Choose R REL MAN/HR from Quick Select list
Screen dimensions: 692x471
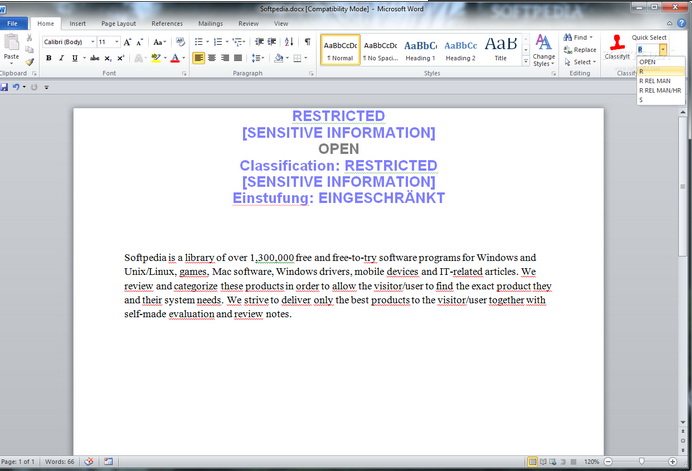click(x=661, y=90)
